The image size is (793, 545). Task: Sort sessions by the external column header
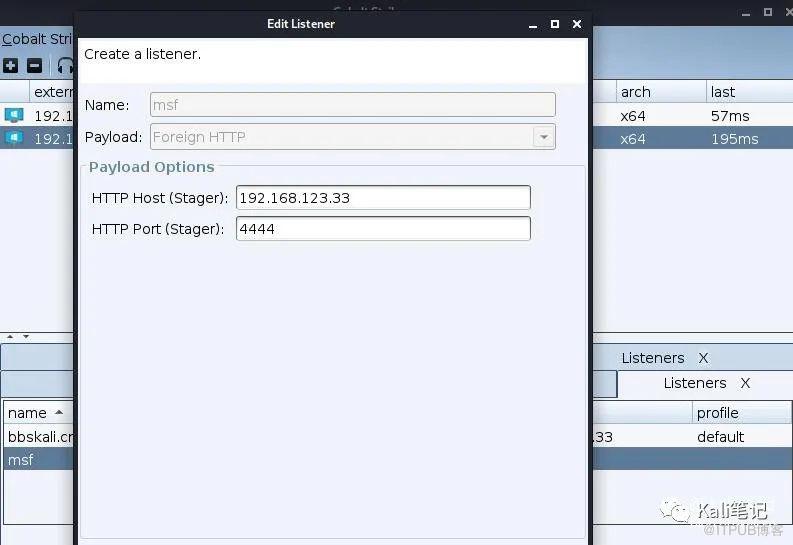52,92
